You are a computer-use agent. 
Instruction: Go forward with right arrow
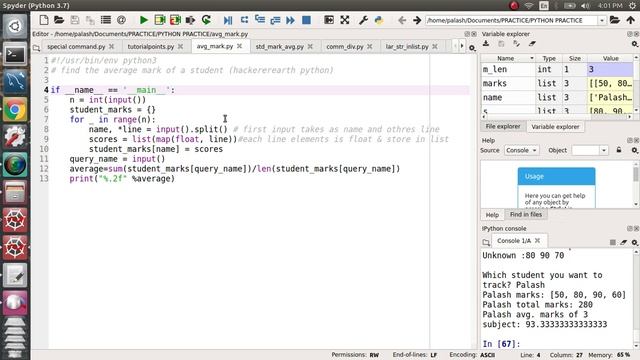[417, 20]
